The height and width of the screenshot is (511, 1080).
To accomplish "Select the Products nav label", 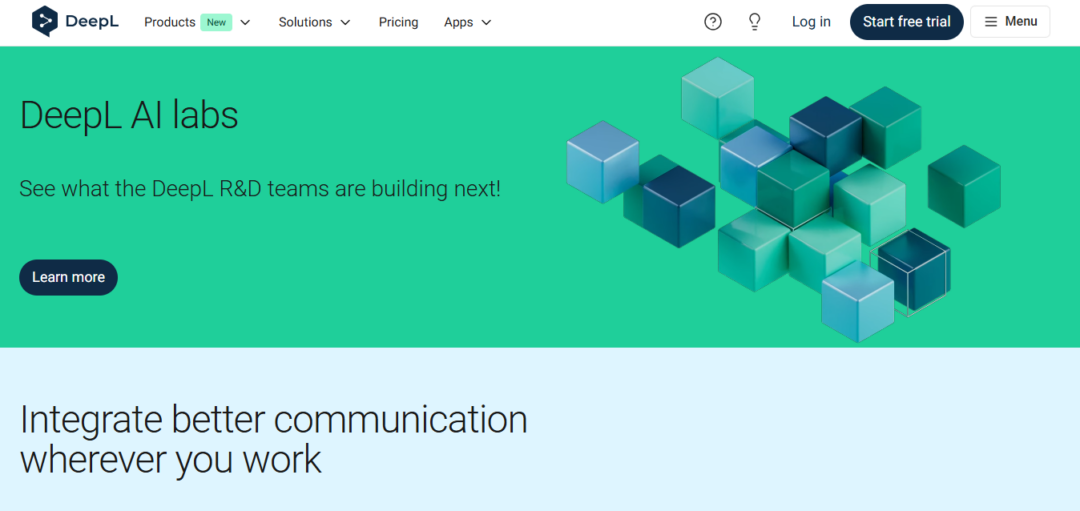I will click(x=169, y=22).
